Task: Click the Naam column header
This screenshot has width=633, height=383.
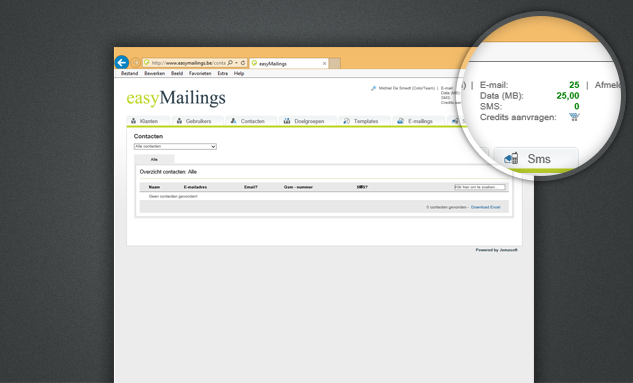Action: click(x=154, y=187)
